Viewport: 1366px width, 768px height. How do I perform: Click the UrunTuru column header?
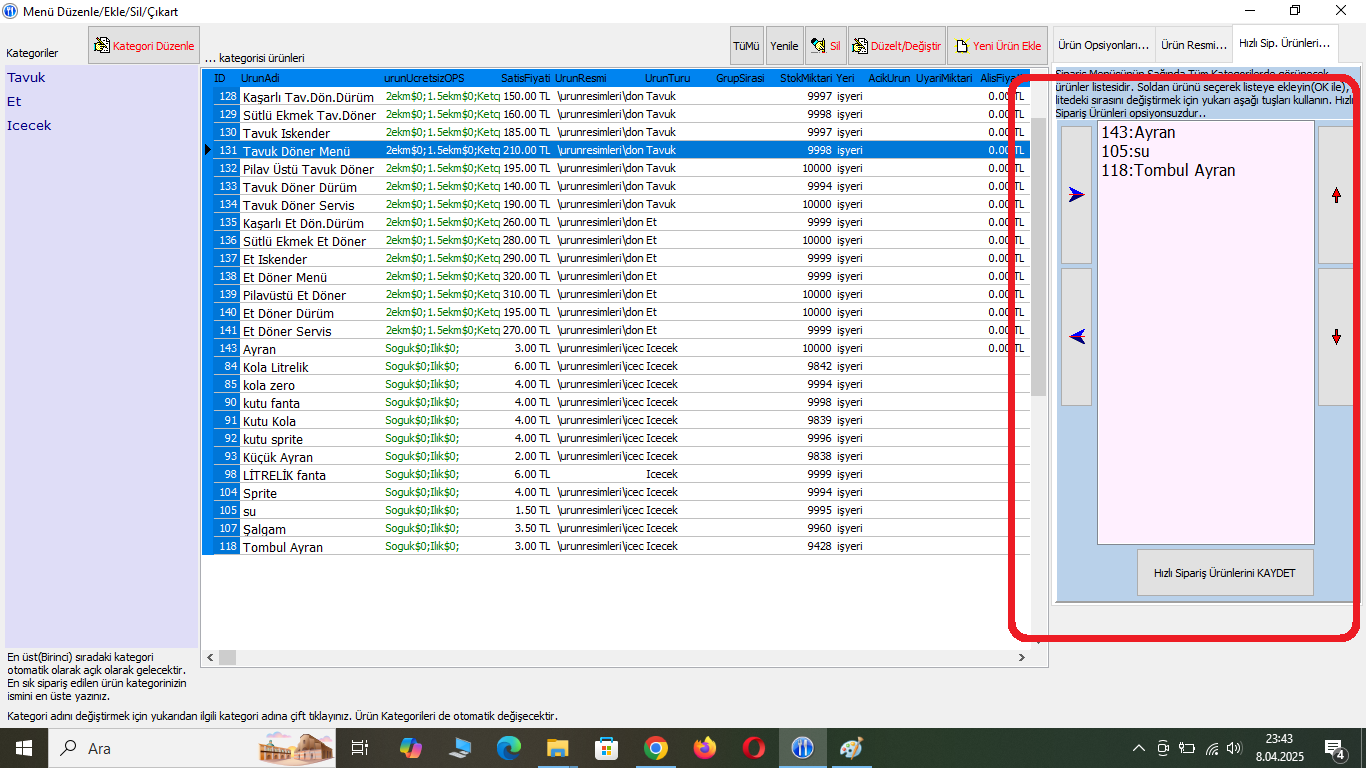(x=668, y=78)
